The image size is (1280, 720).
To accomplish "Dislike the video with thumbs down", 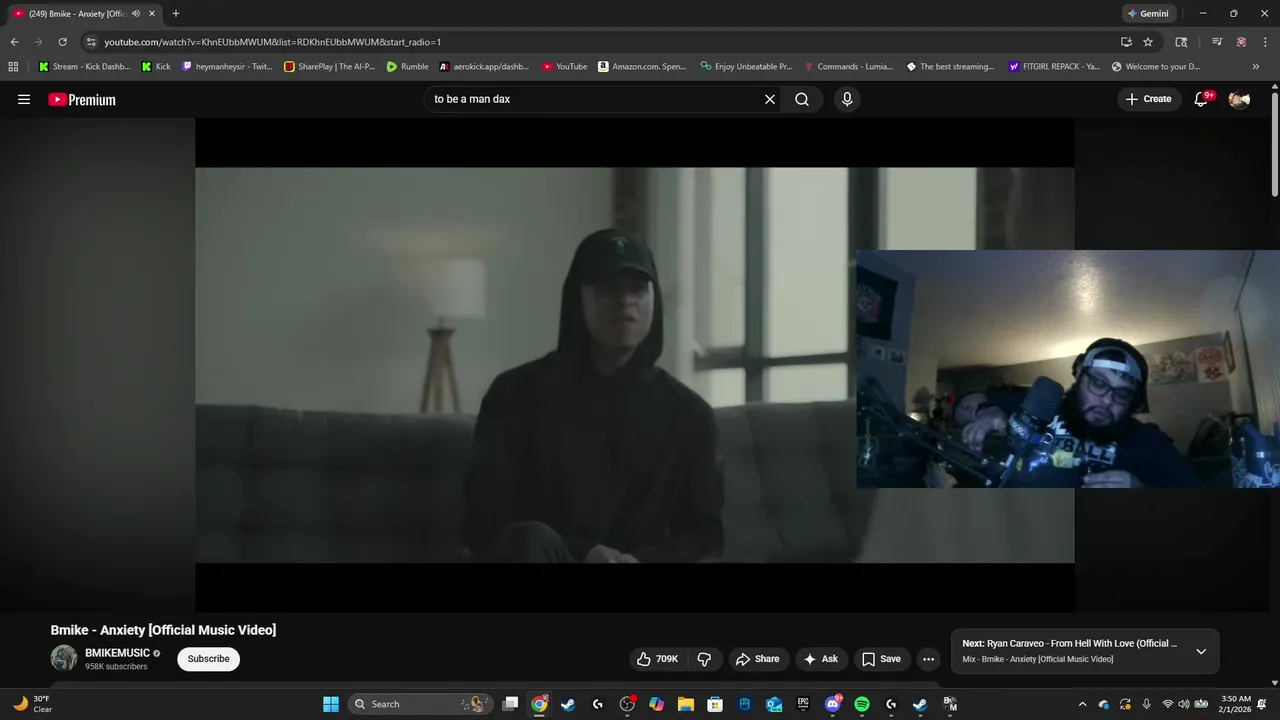I will 704,659.
